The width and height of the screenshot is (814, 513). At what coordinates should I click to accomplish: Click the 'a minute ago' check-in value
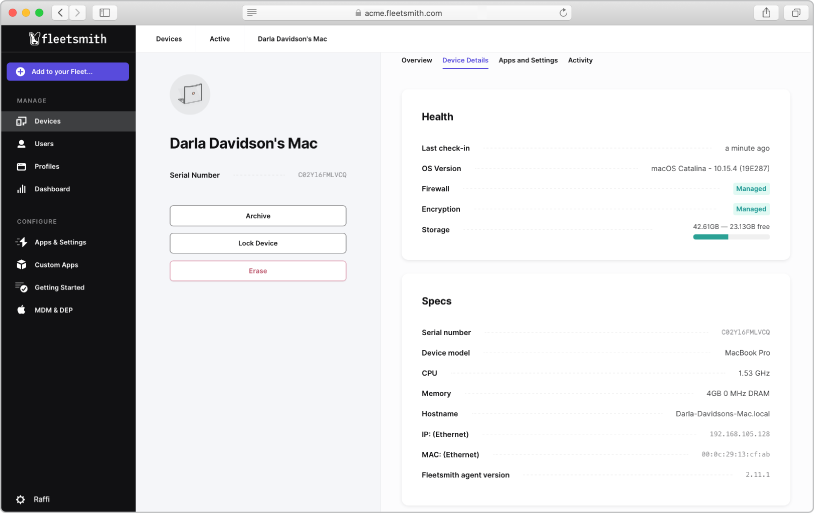pos(747,148)
